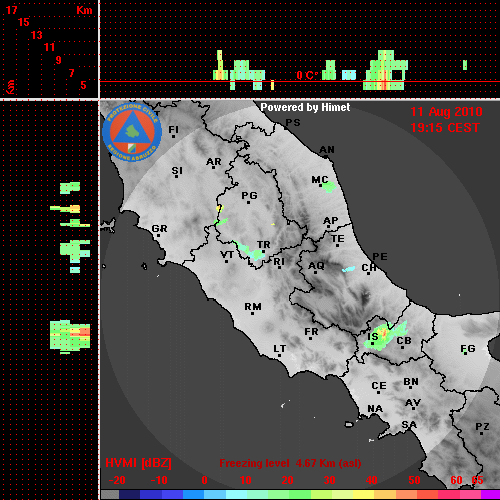Select the PE city label

[380, 257]
